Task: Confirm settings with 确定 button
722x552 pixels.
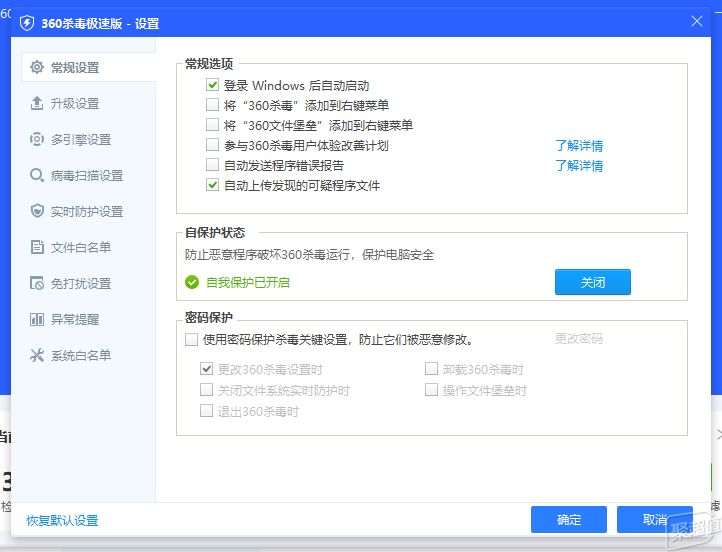Action: click(569, 519)
